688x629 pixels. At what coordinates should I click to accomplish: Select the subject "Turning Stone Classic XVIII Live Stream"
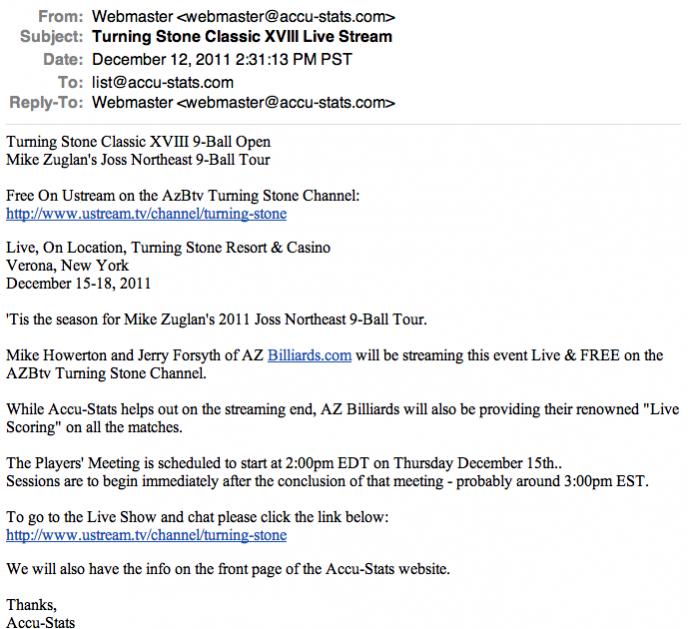(241, 38)
